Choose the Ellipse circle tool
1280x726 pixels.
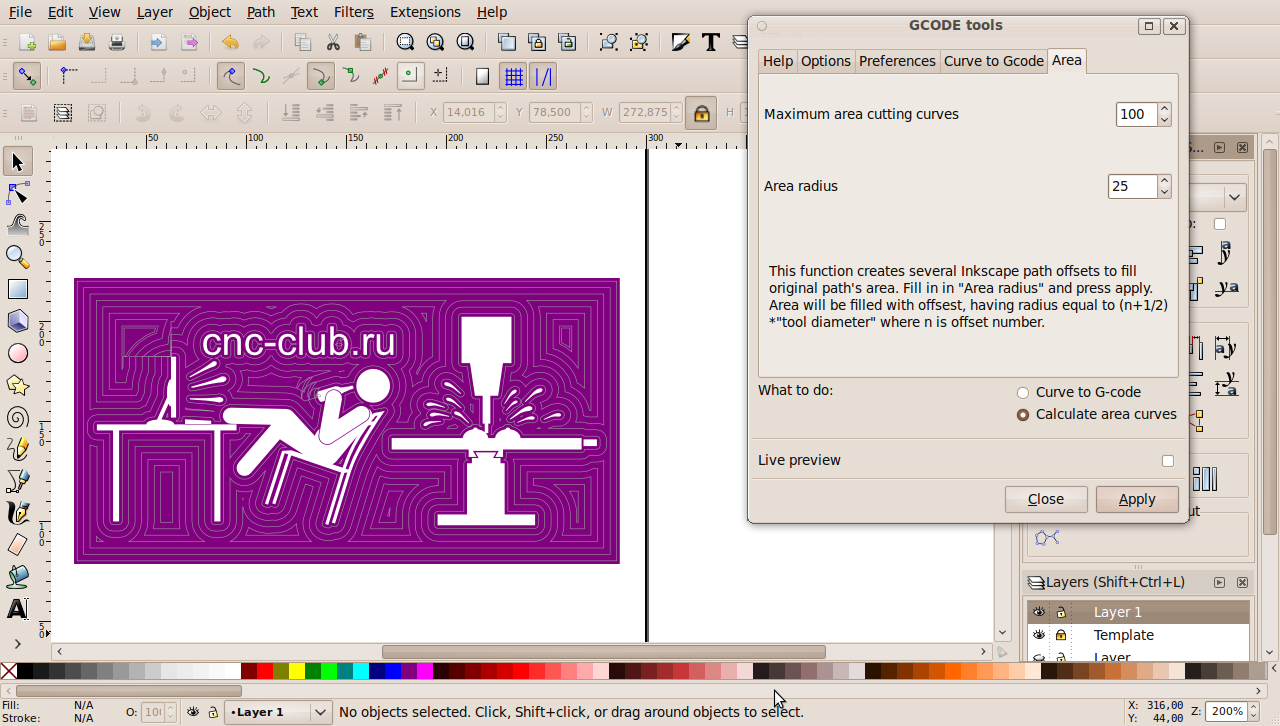pos(18,353)
